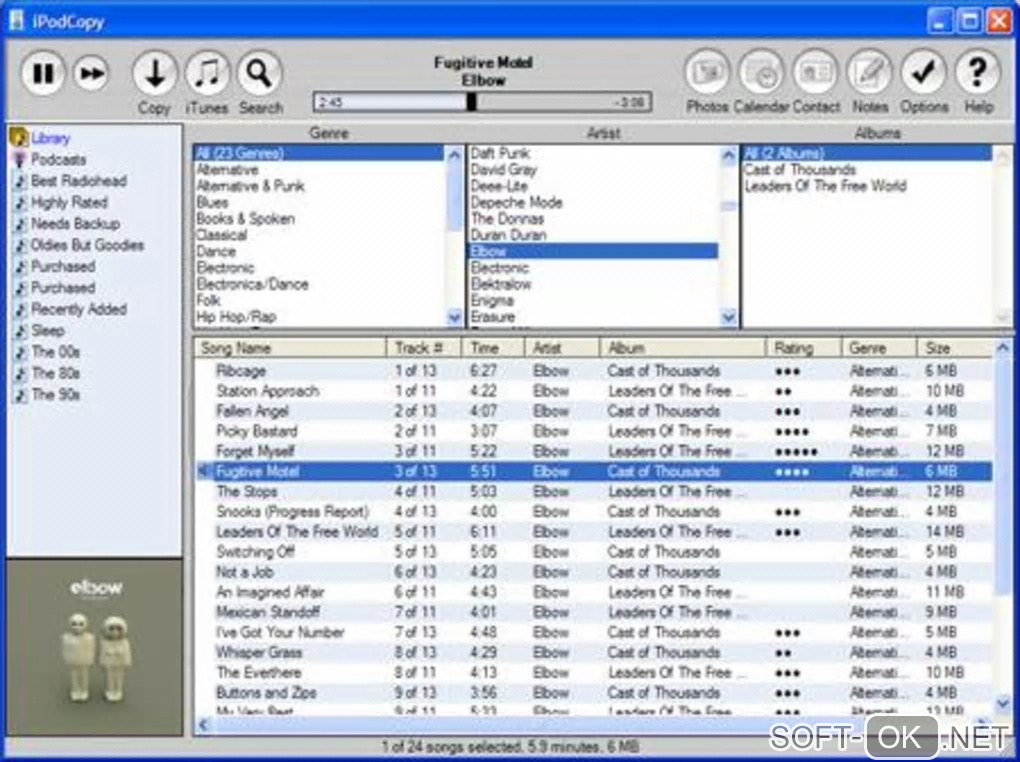Select the song Forget Myself
The image size is (1020, 762).
click(593, 452)
